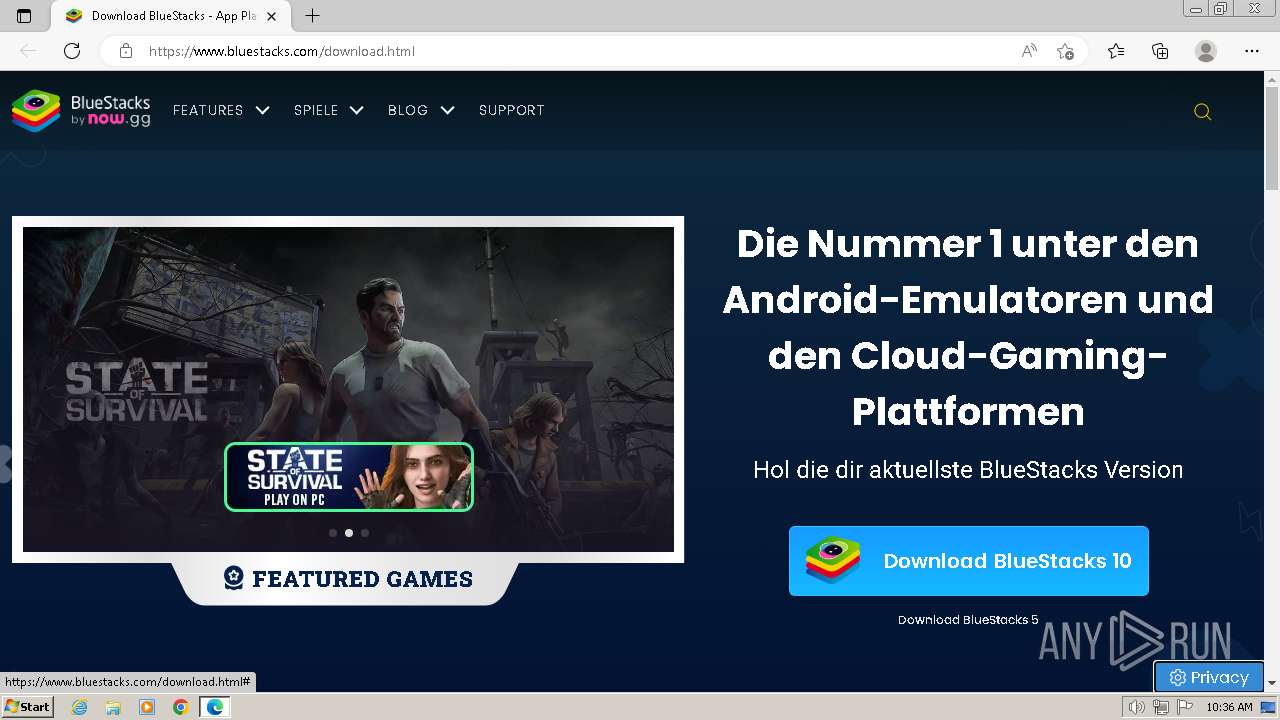Show the desktop via the tray corner icon

pos(1269,707)
